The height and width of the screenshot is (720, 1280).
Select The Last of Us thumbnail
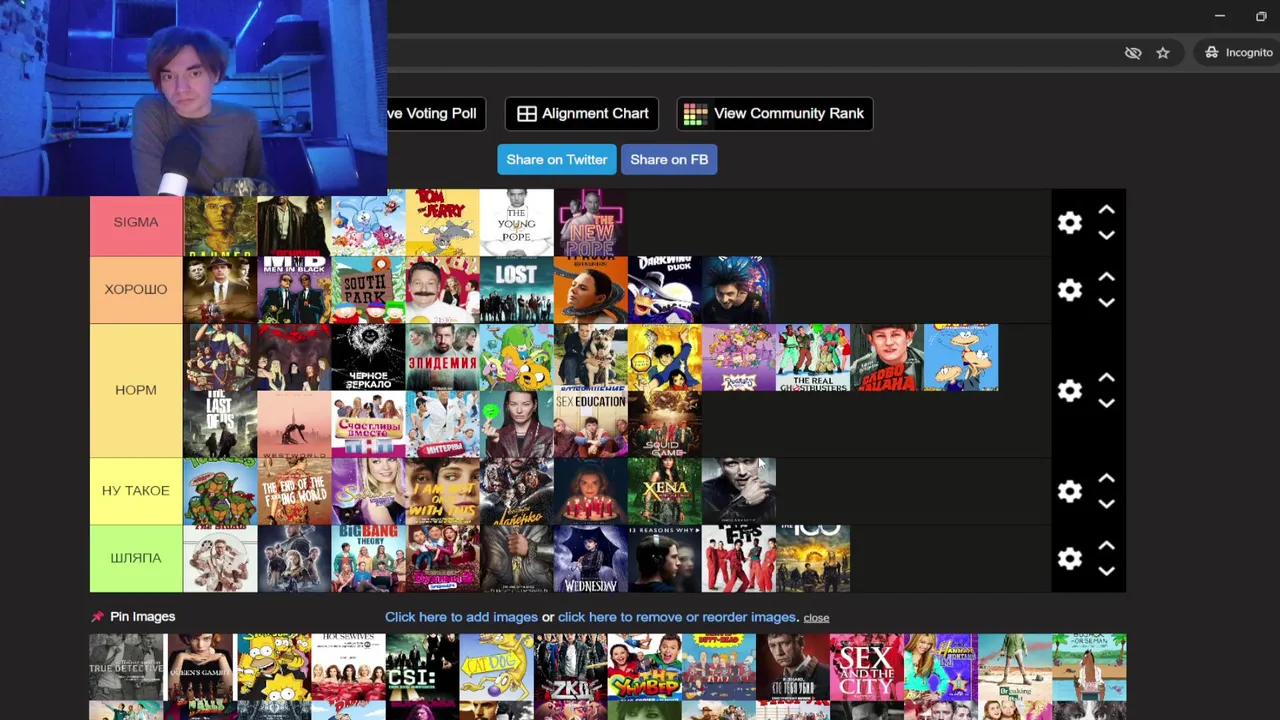(x=220, y=424)
